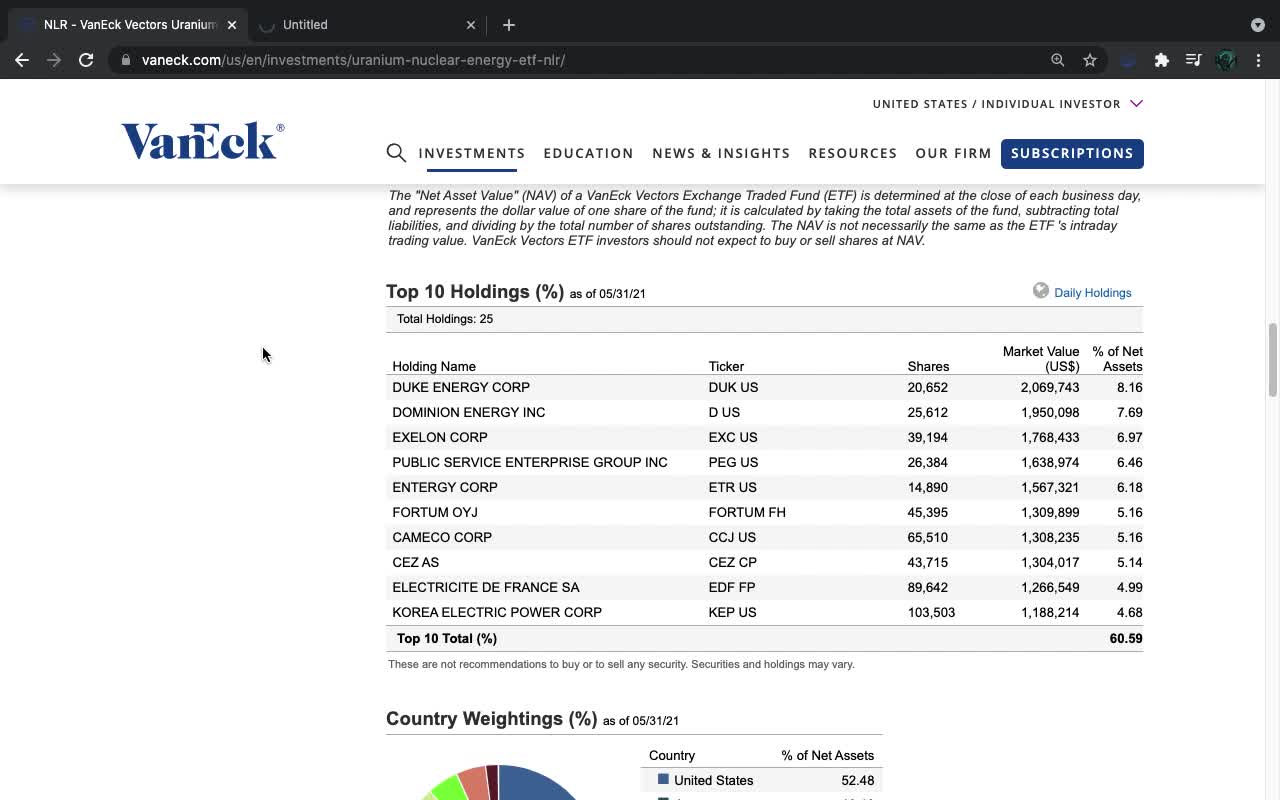Click the ticker DUK US

pos(733,387)
